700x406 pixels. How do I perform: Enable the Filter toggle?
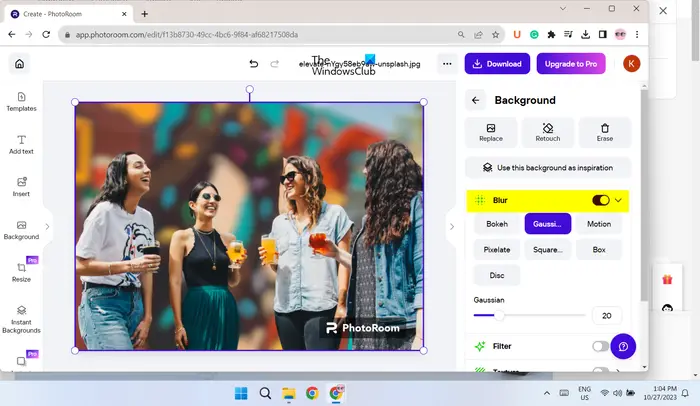(600, 346)
